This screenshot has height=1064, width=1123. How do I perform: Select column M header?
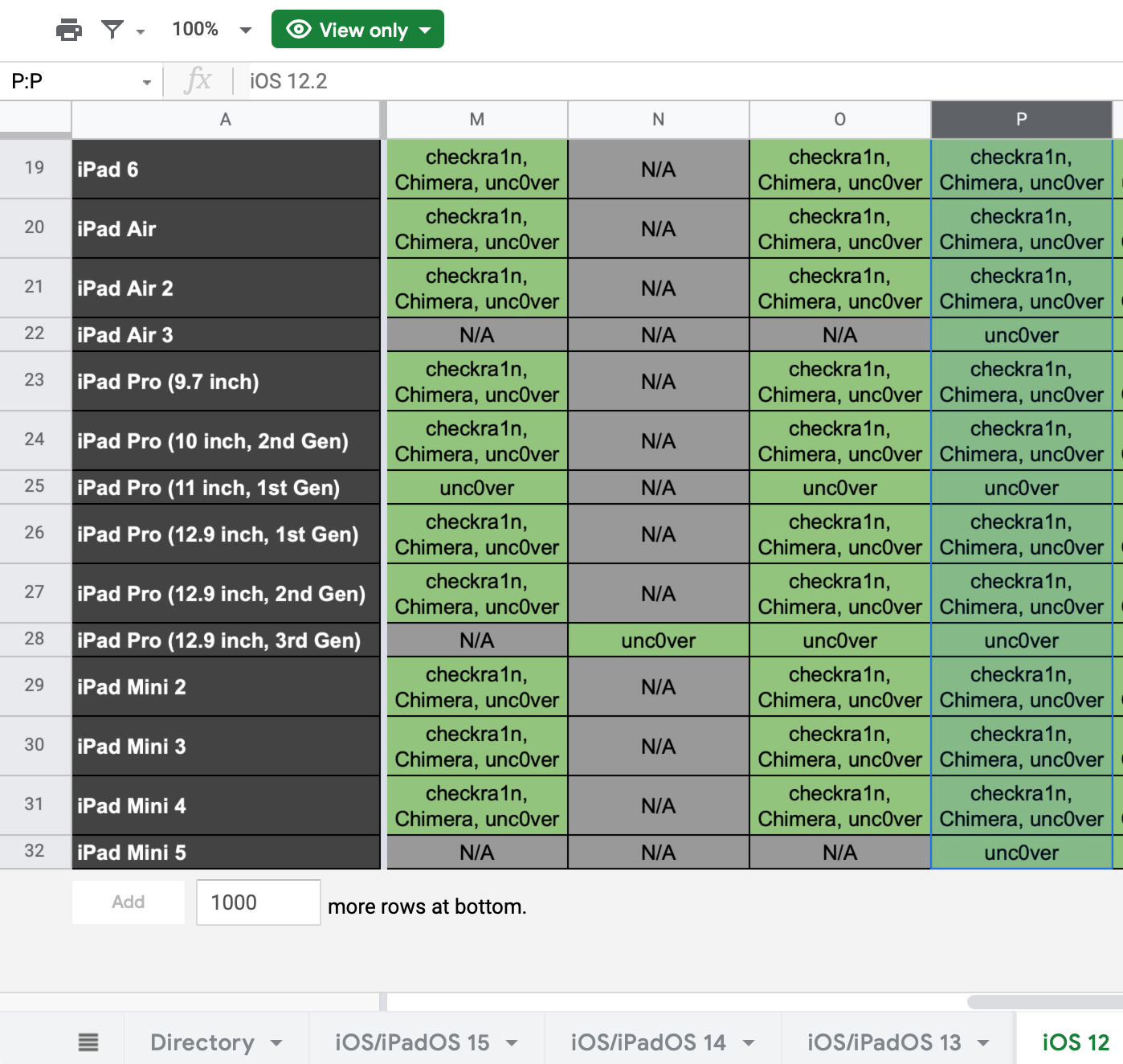point(477,120)
